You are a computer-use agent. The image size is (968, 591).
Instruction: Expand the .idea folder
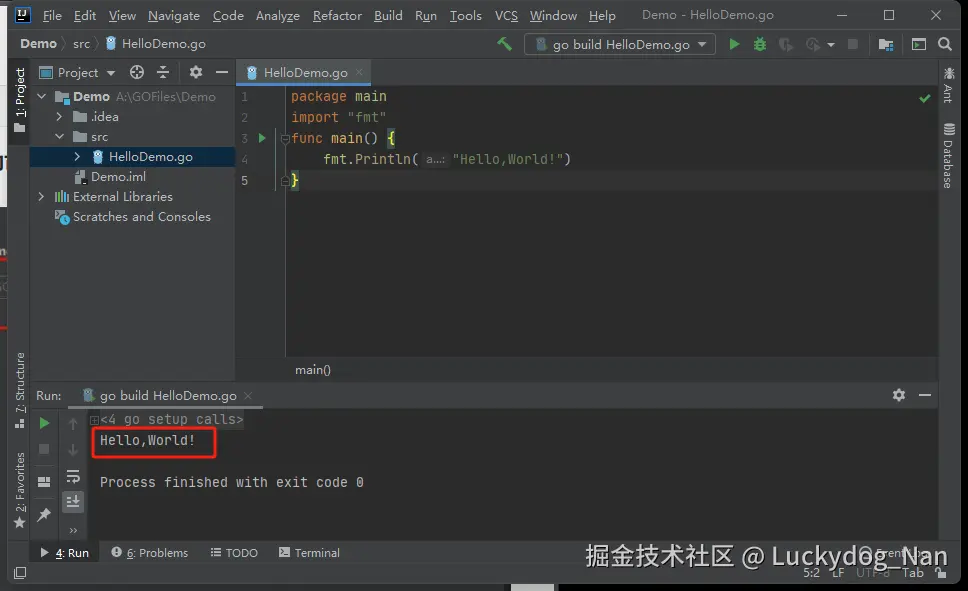[x=59, y=116]
